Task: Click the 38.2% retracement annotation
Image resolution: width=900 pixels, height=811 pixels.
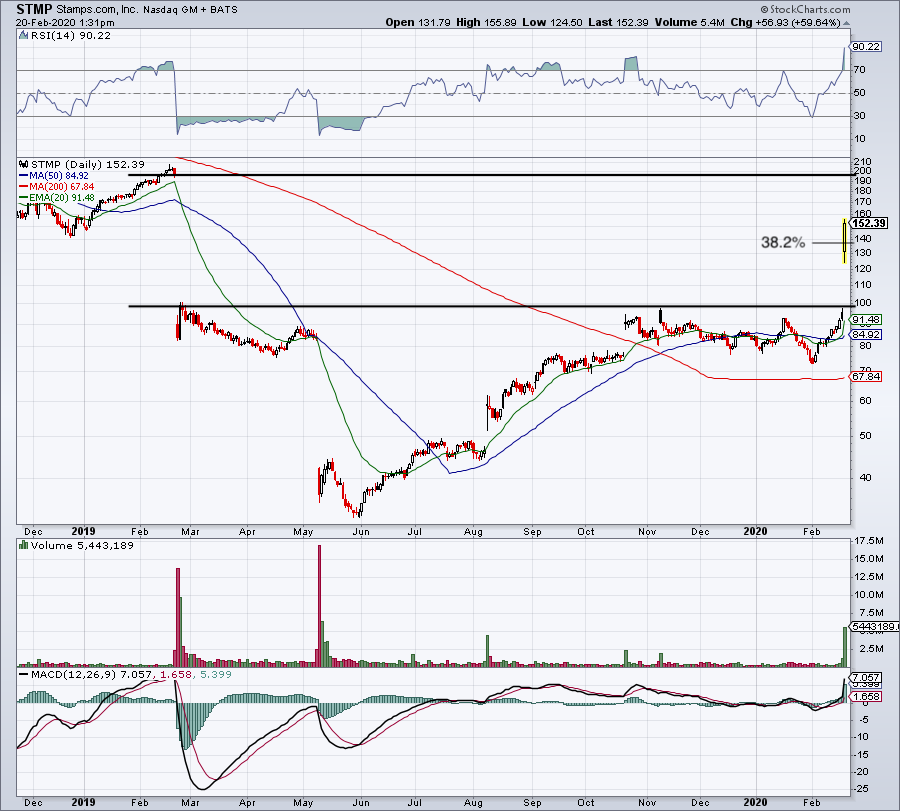Action: click(784, 242)
